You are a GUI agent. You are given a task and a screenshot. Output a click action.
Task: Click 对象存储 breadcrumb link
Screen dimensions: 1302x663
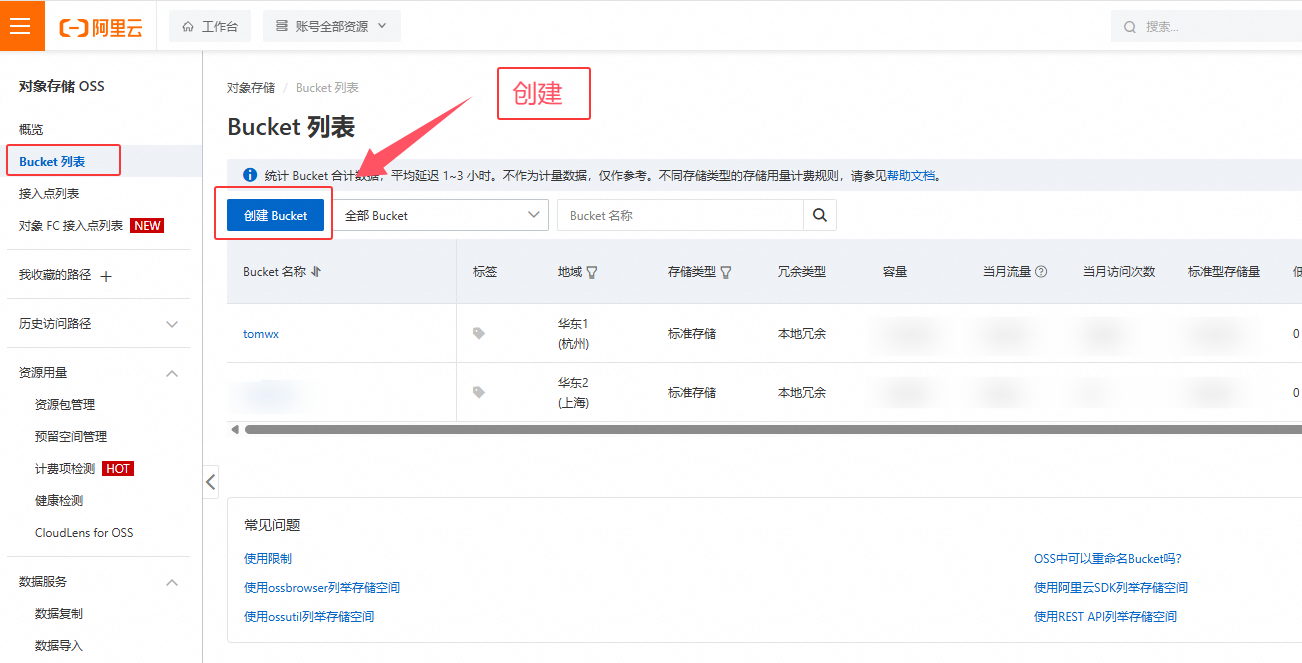click(x=251, y=88)
